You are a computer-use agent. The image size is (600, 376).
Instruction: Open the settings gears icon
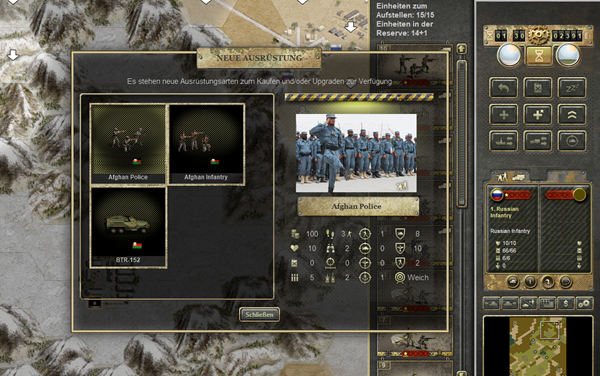585,304
